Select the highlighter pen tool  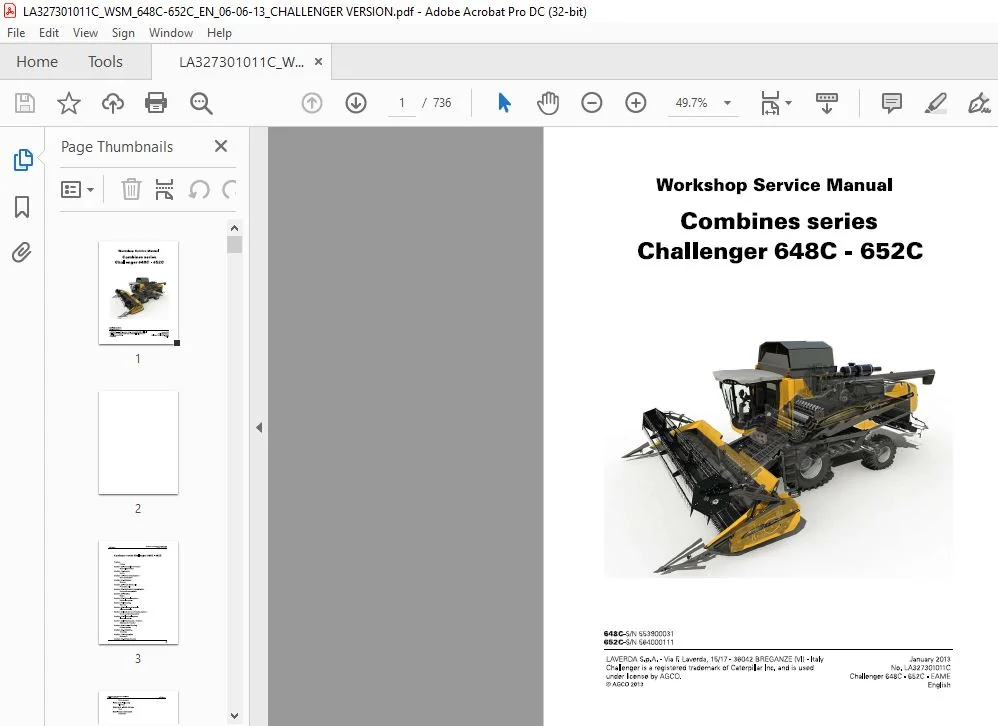click(x=936, y=103)
